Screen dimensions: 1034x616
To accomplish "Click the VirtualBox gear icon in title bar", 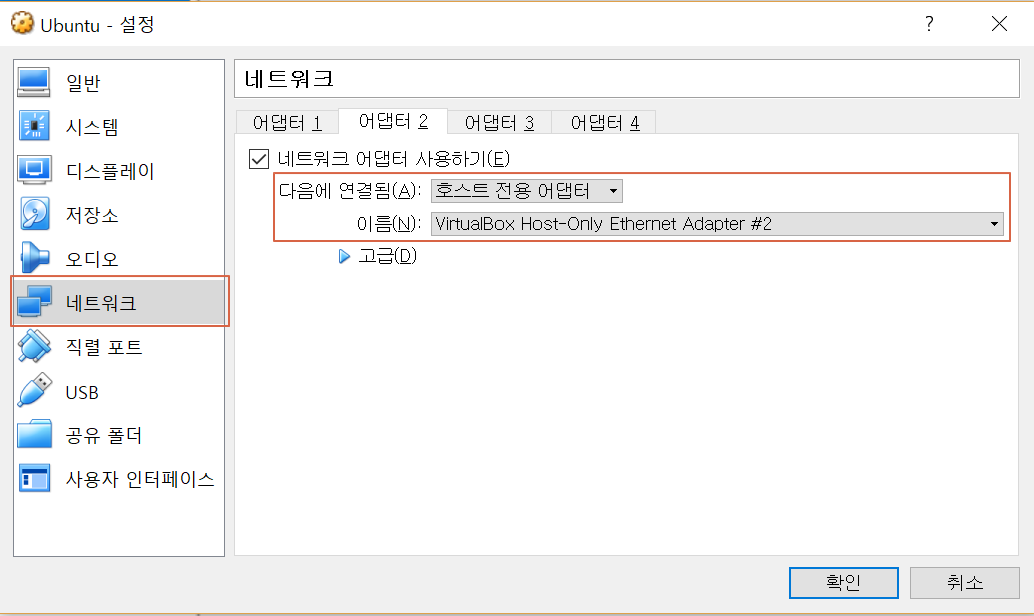I will pyautogui.click(x=22, y=23).
